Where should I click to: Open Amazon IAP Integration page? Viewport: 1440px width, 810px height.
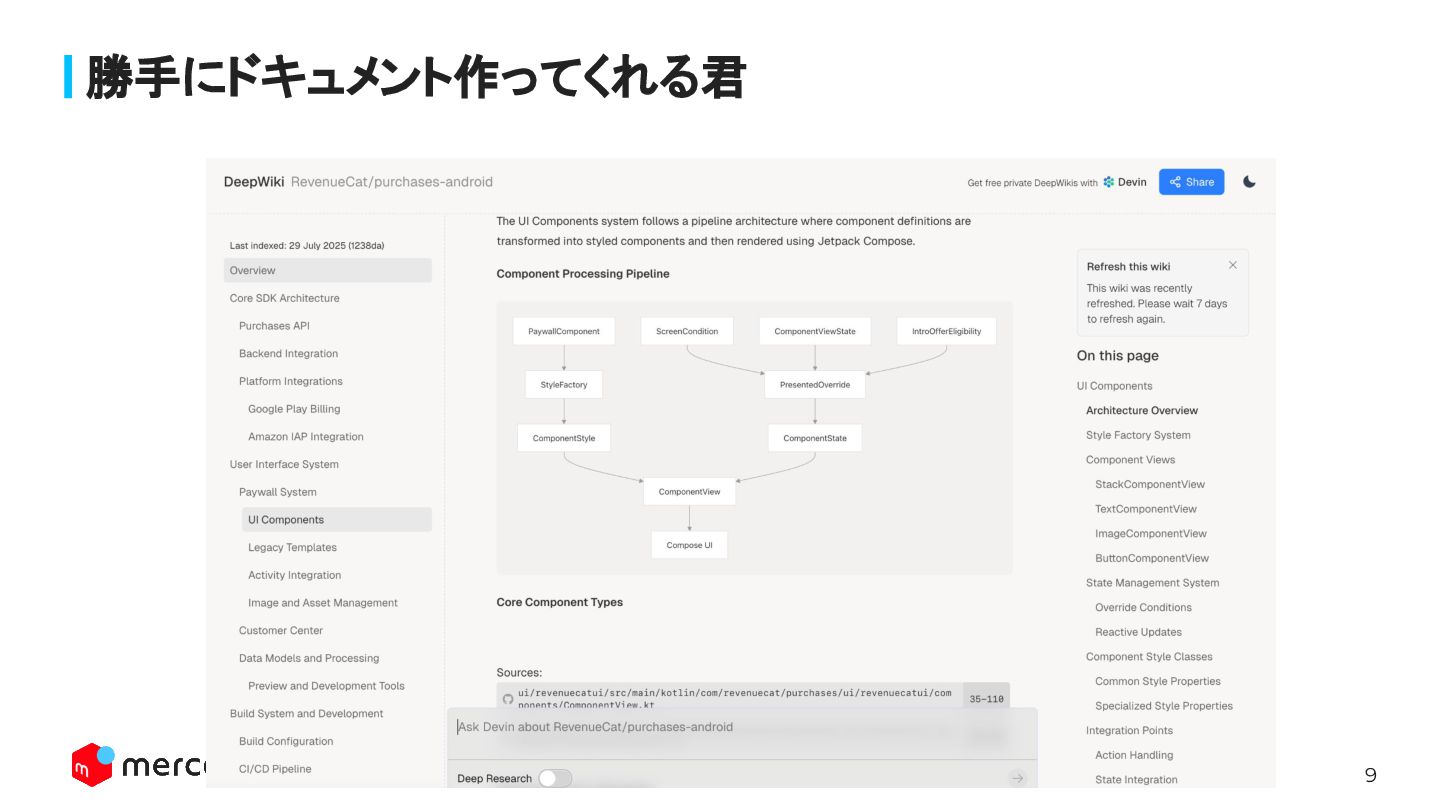pyautogui.click(x=306, y=437)
